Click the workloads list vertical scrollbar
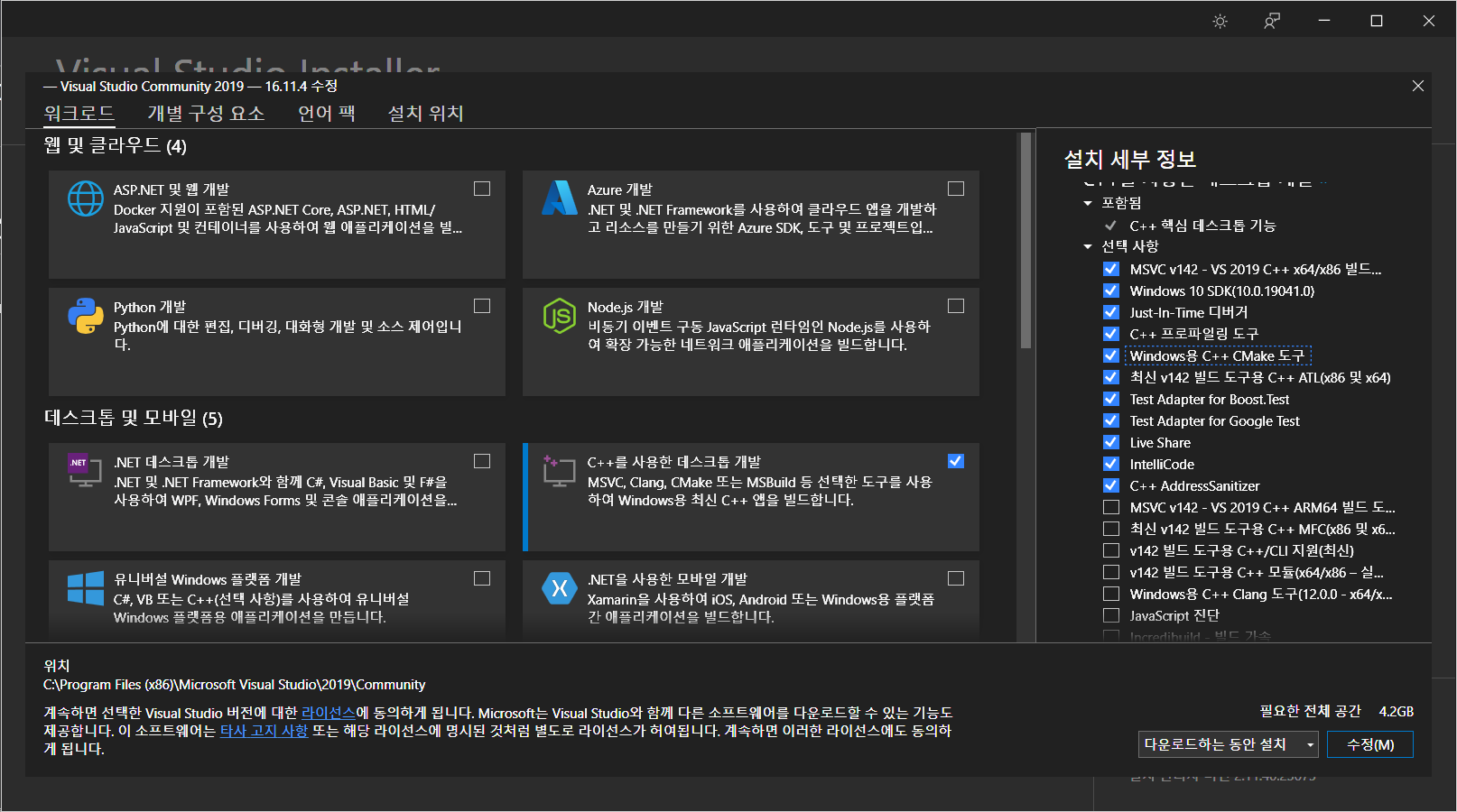 point(1025,241)
